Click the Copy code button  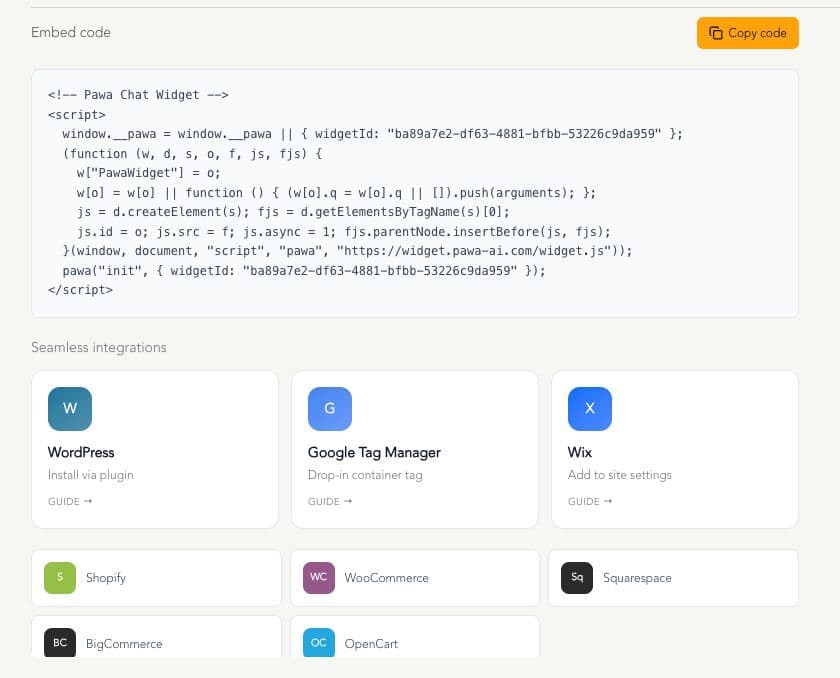pos(747,33)
